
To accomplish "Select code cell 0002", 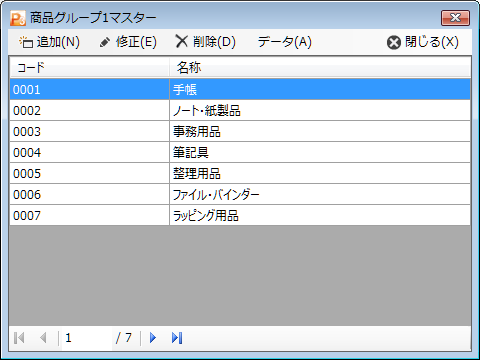I will pyautogui.click(x=89, y=110).
